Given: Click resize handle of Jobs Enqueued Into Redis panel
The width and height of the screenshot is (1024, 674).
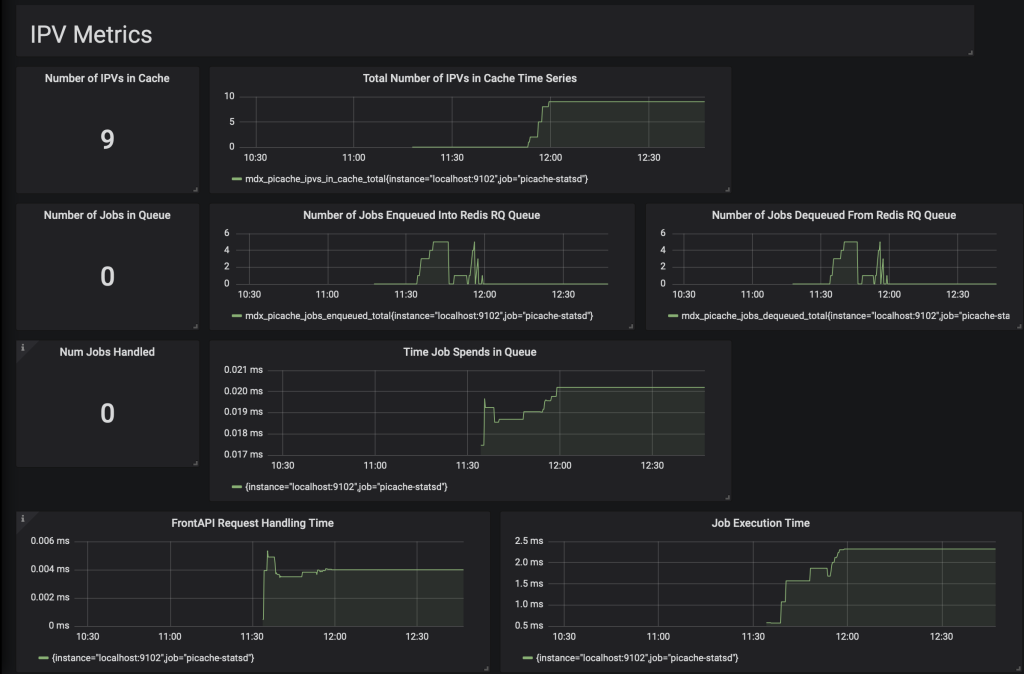Looking at the screenshot, I should (x=631, y=325).
